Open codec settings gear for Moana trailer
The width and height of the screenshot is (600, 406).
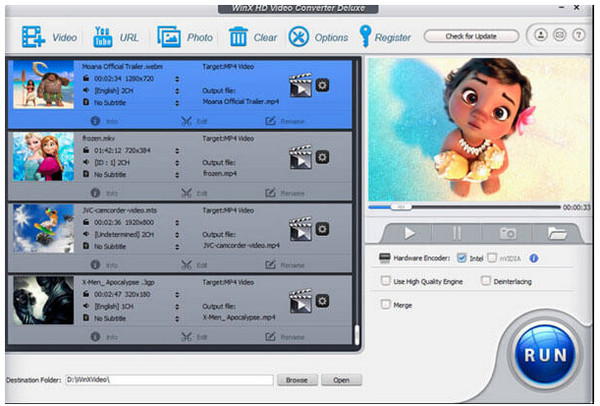322,85
